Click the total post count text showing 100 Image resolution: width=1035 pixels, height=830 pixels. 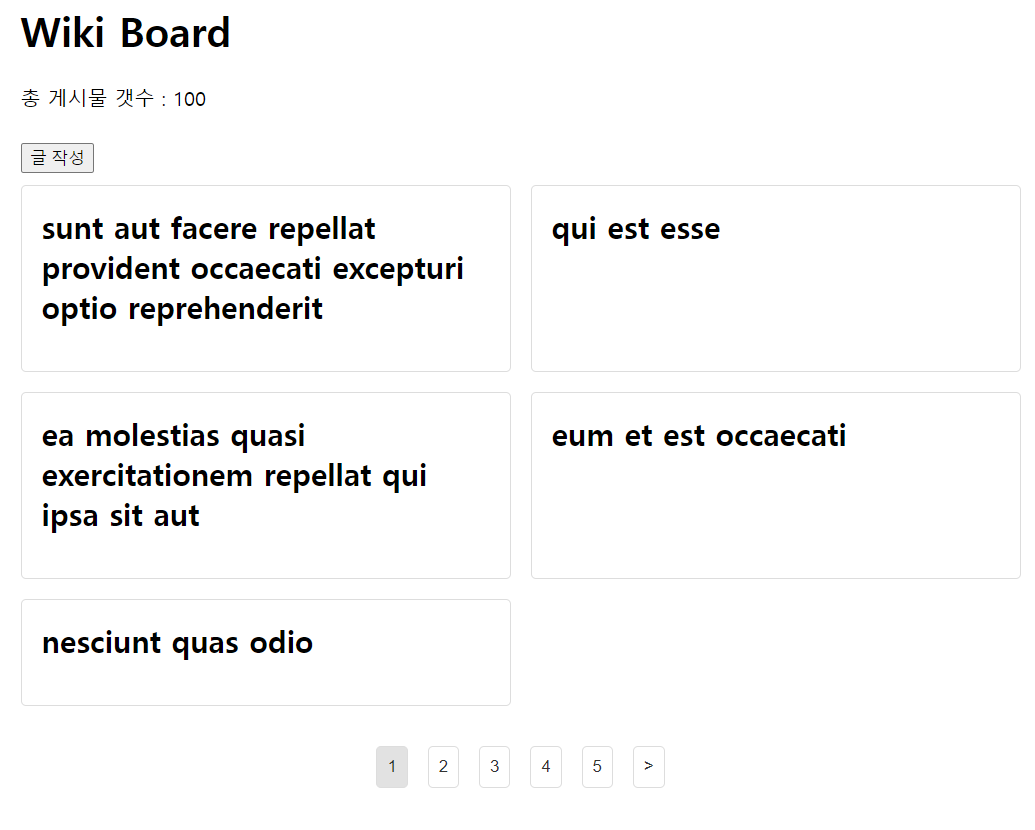point(113,99)
